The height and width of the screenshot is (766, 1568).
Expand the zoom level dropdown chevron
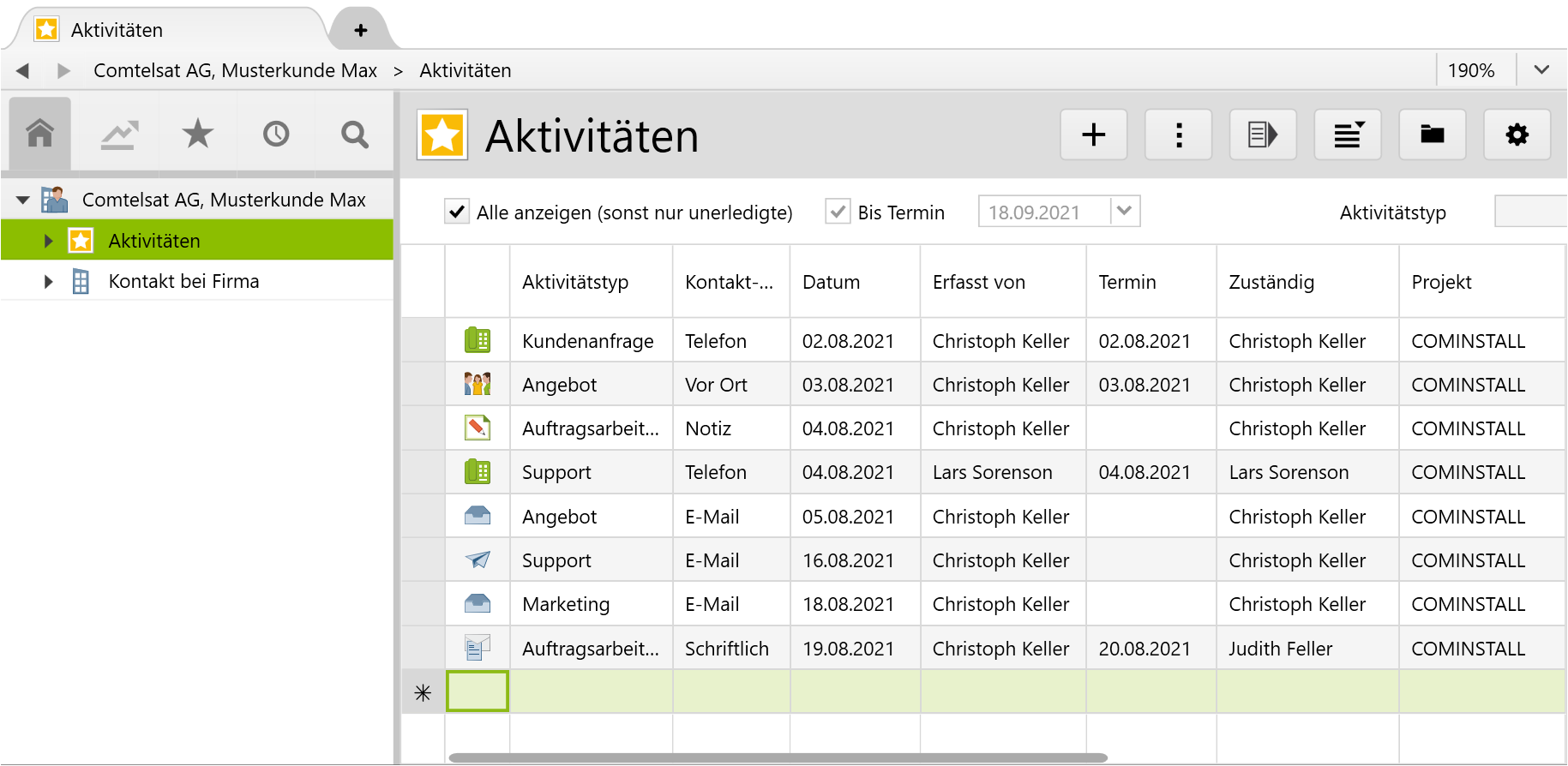click(x=1541, y=70)
